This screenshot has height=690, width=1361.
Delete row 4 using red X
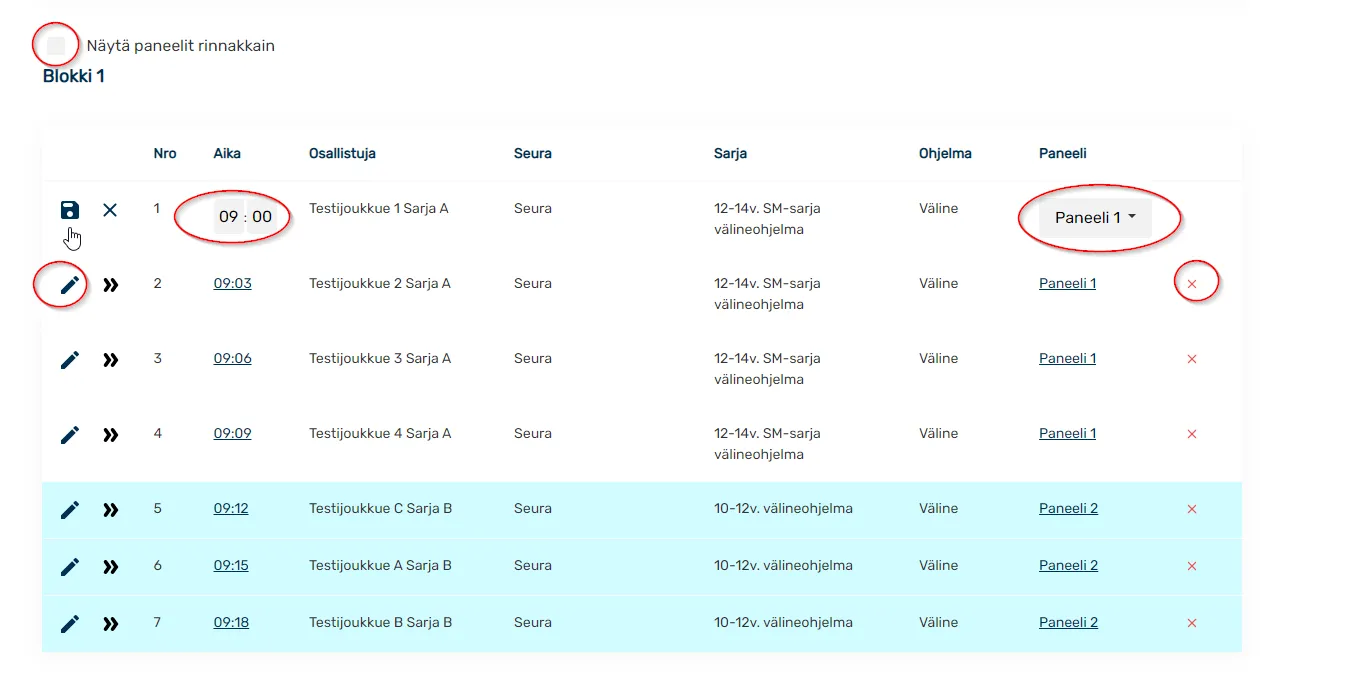point(1191,434)
